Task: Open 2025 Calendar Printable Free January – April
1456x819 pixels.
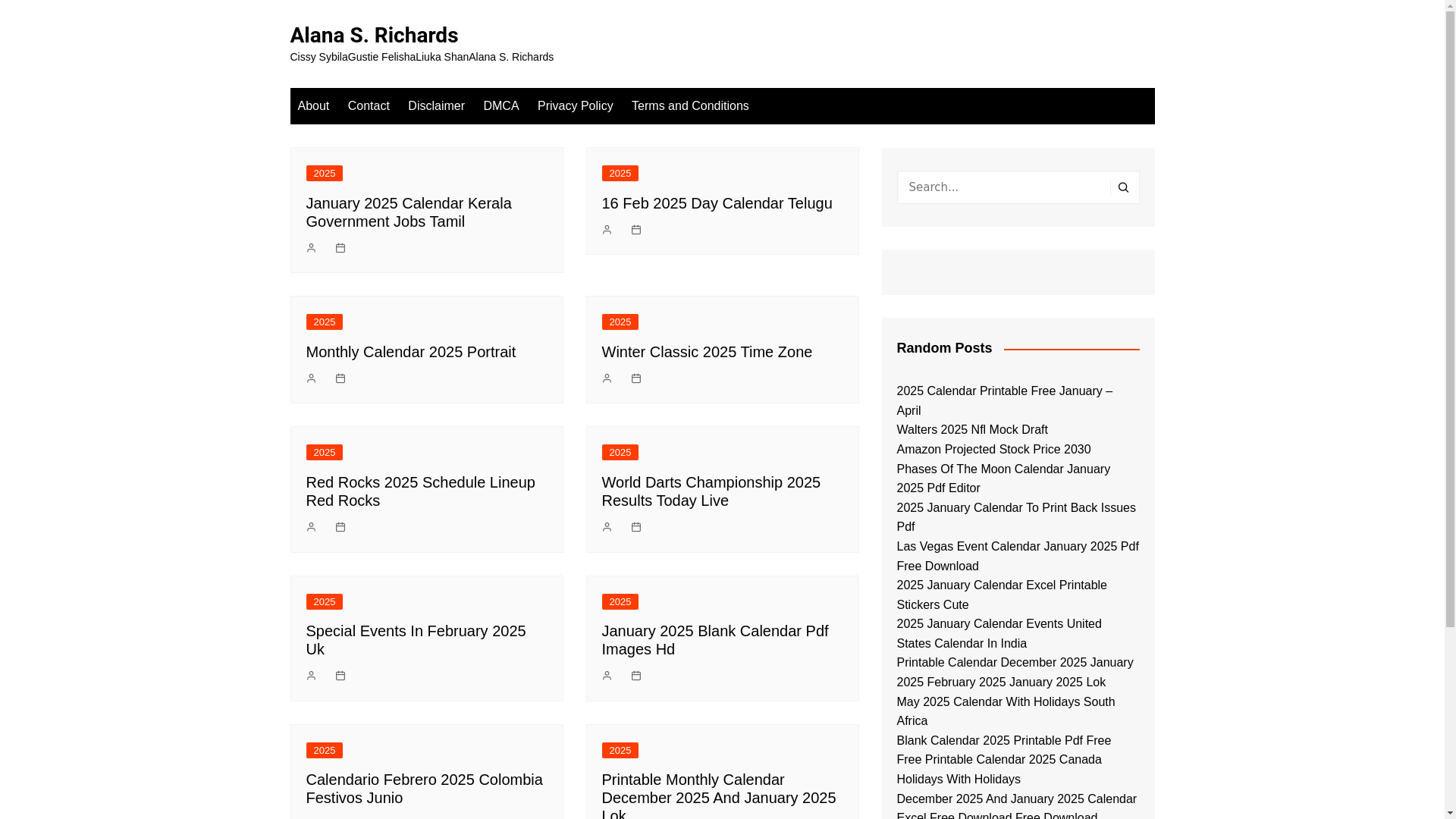Action: (1004, 400)
